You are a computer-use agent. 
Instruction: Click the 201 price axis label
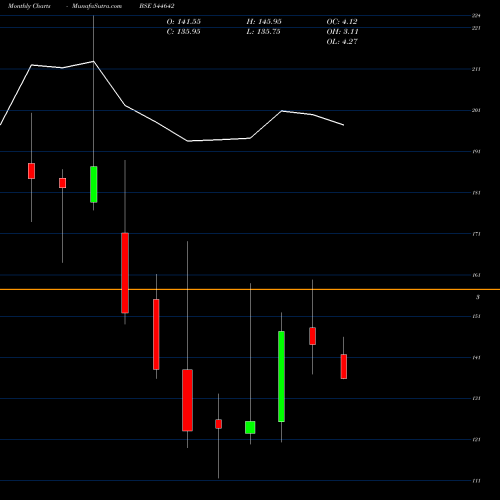pyautogui.click(x=476, y=110)
